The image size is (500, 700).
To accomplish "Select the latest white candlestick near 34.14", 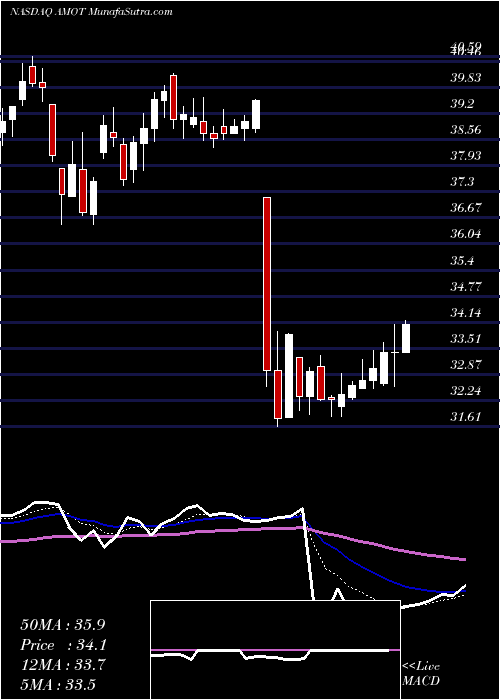I will [406, 338].
